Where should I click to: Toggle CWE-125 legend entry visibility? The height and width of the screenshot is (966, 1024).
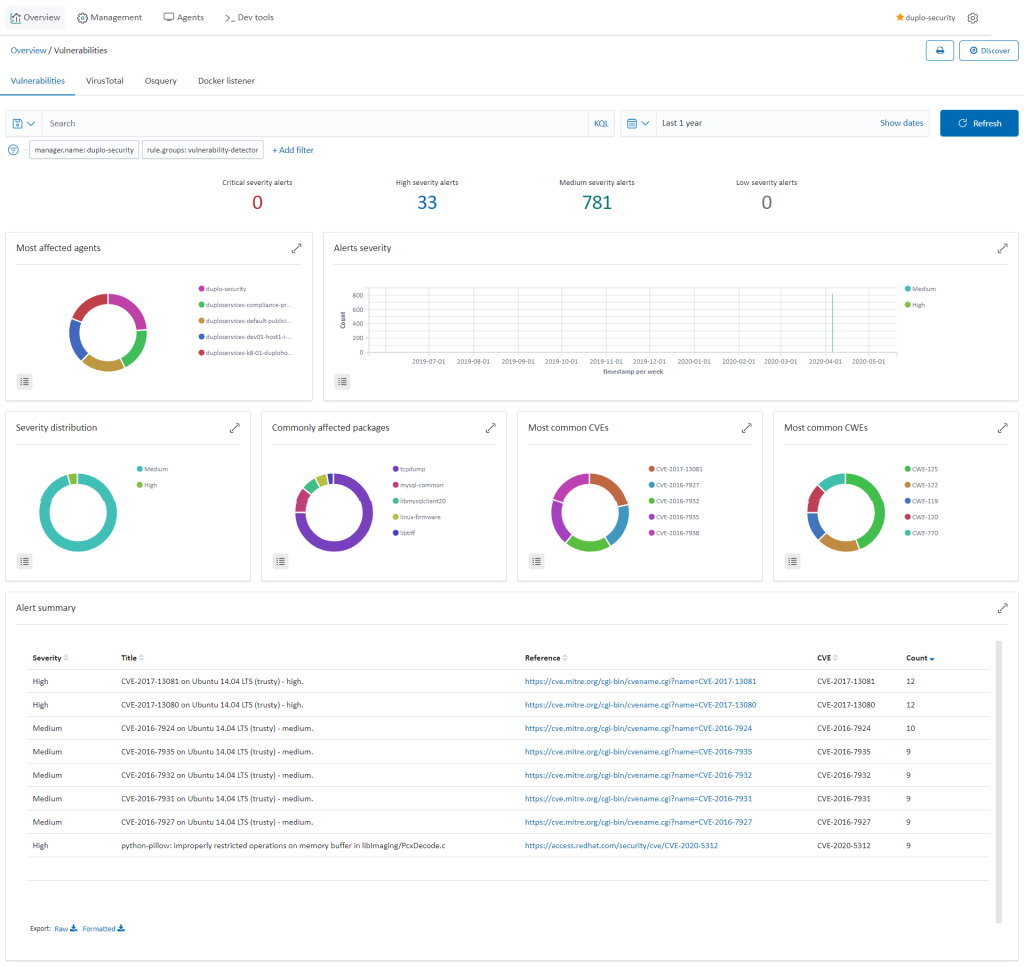pyautogui.click(x=920, y=468)
